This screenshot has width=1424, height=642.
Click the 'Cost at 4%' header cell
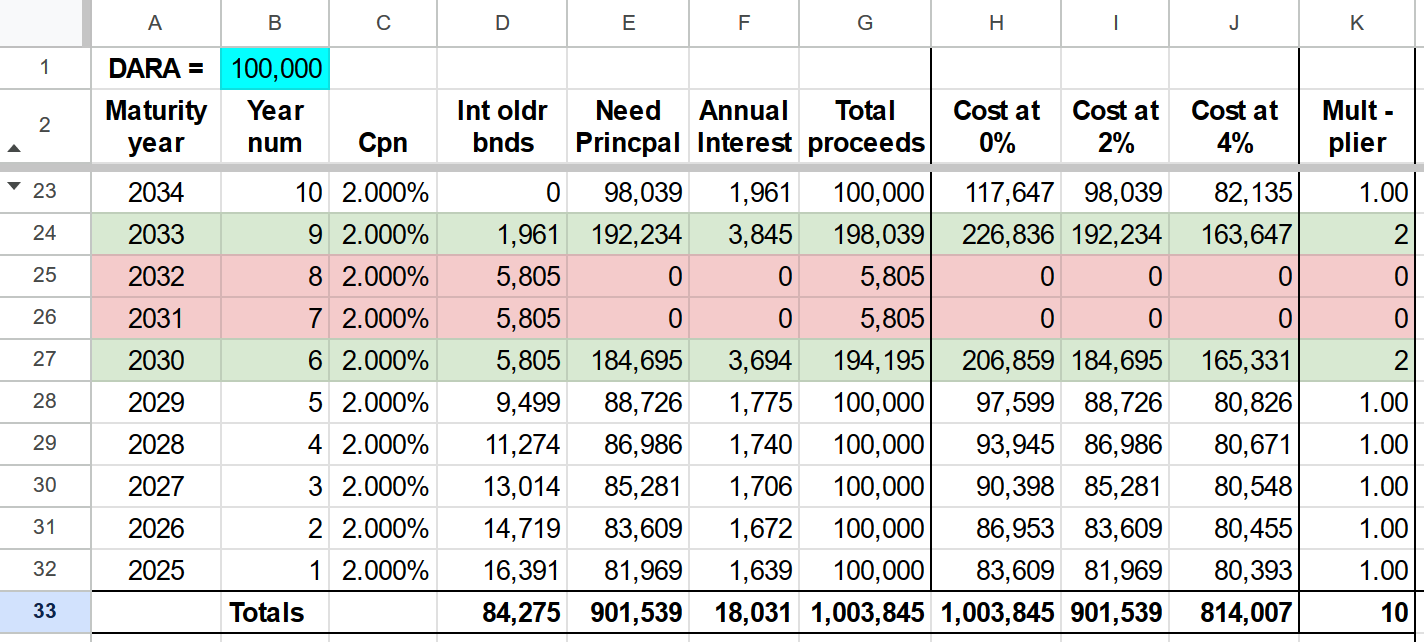[x=1234, y=126]
